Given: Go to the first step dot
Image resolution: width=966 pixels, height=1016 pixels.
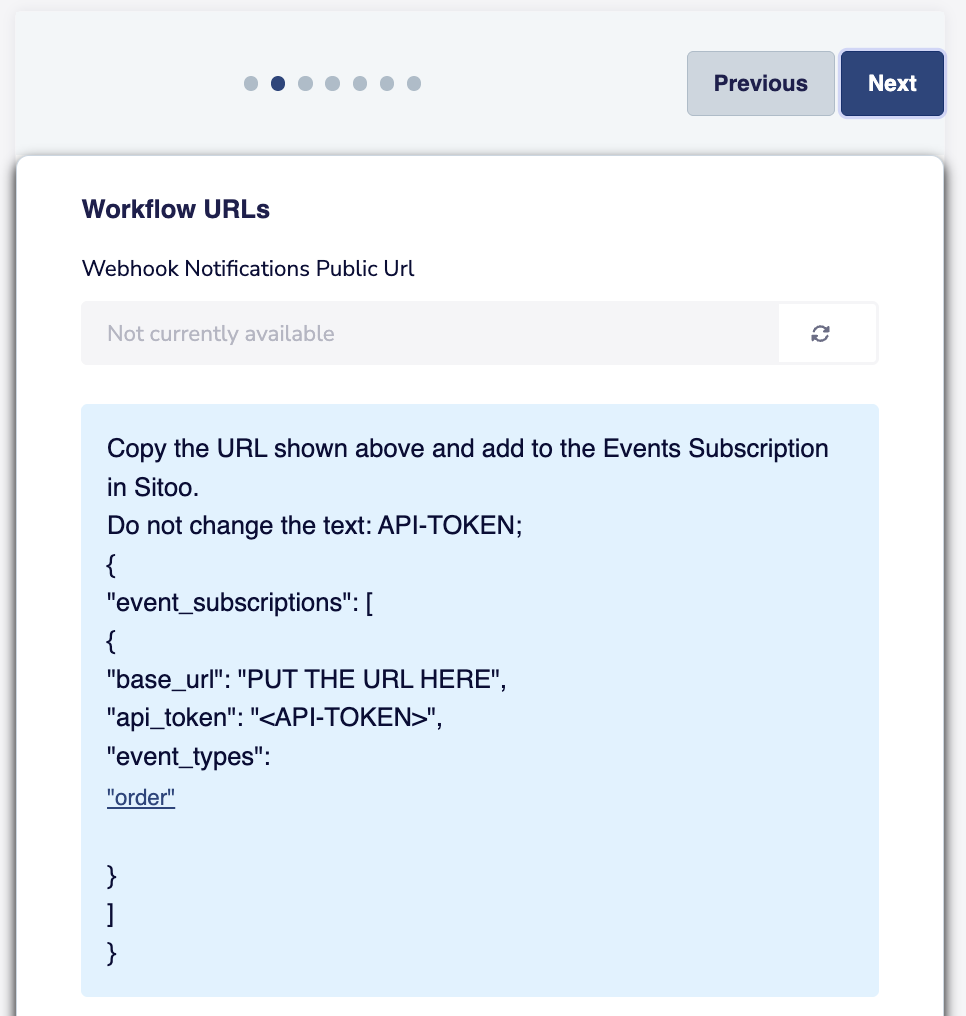Looking at the screenshot, I should (251, 84).
